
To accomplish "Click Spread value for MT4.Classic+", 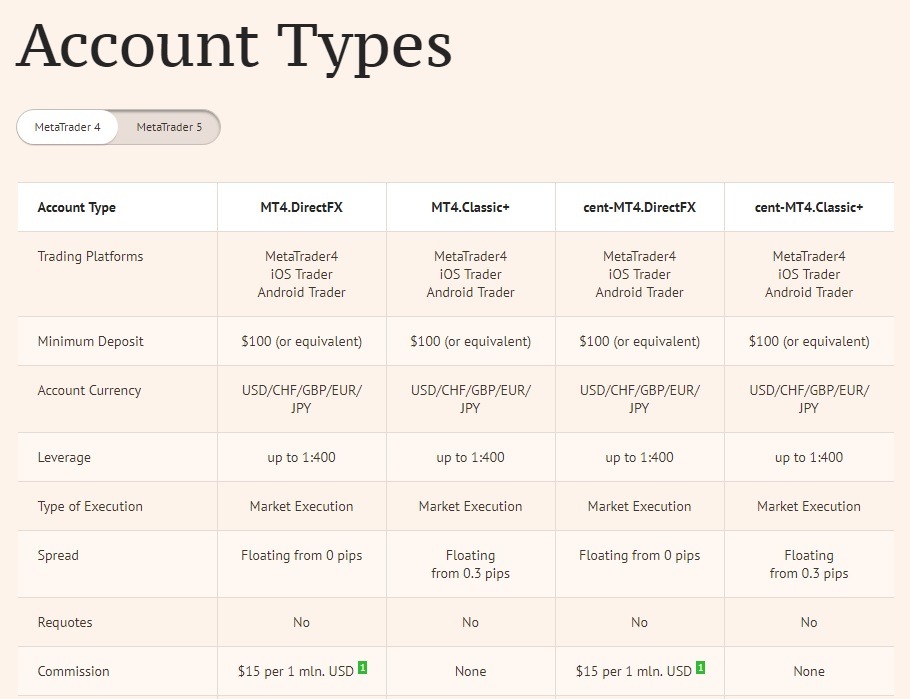I will 471,564.
